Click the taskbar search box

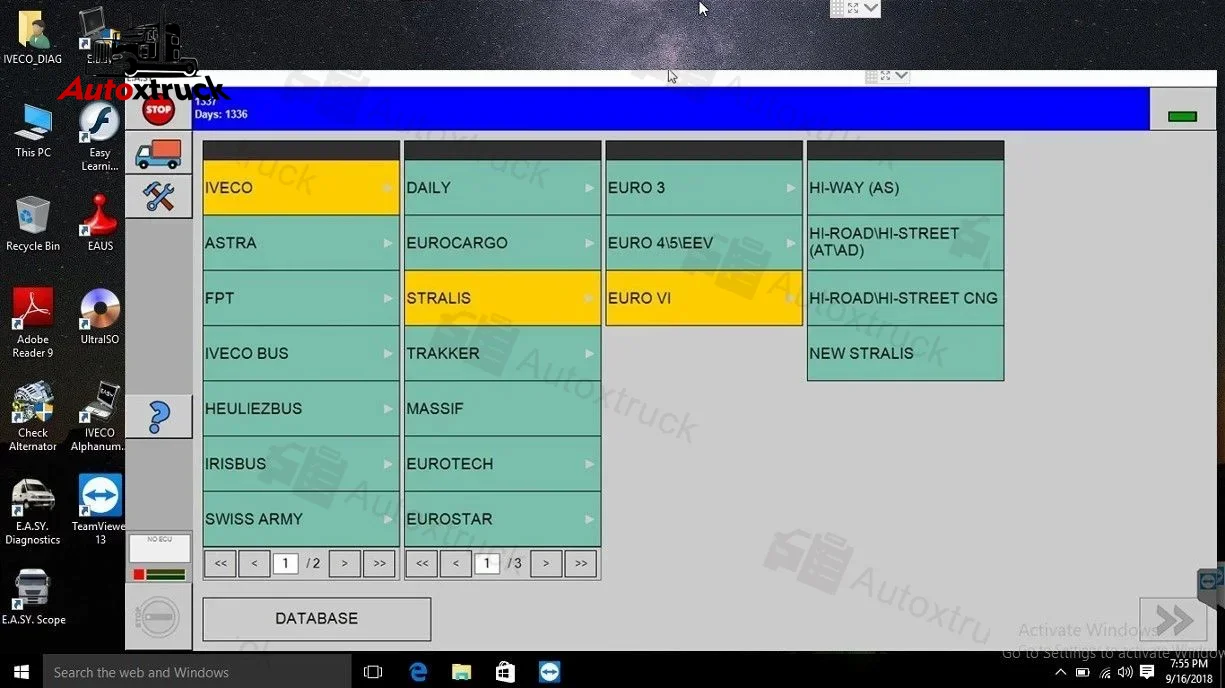[197, 672]
